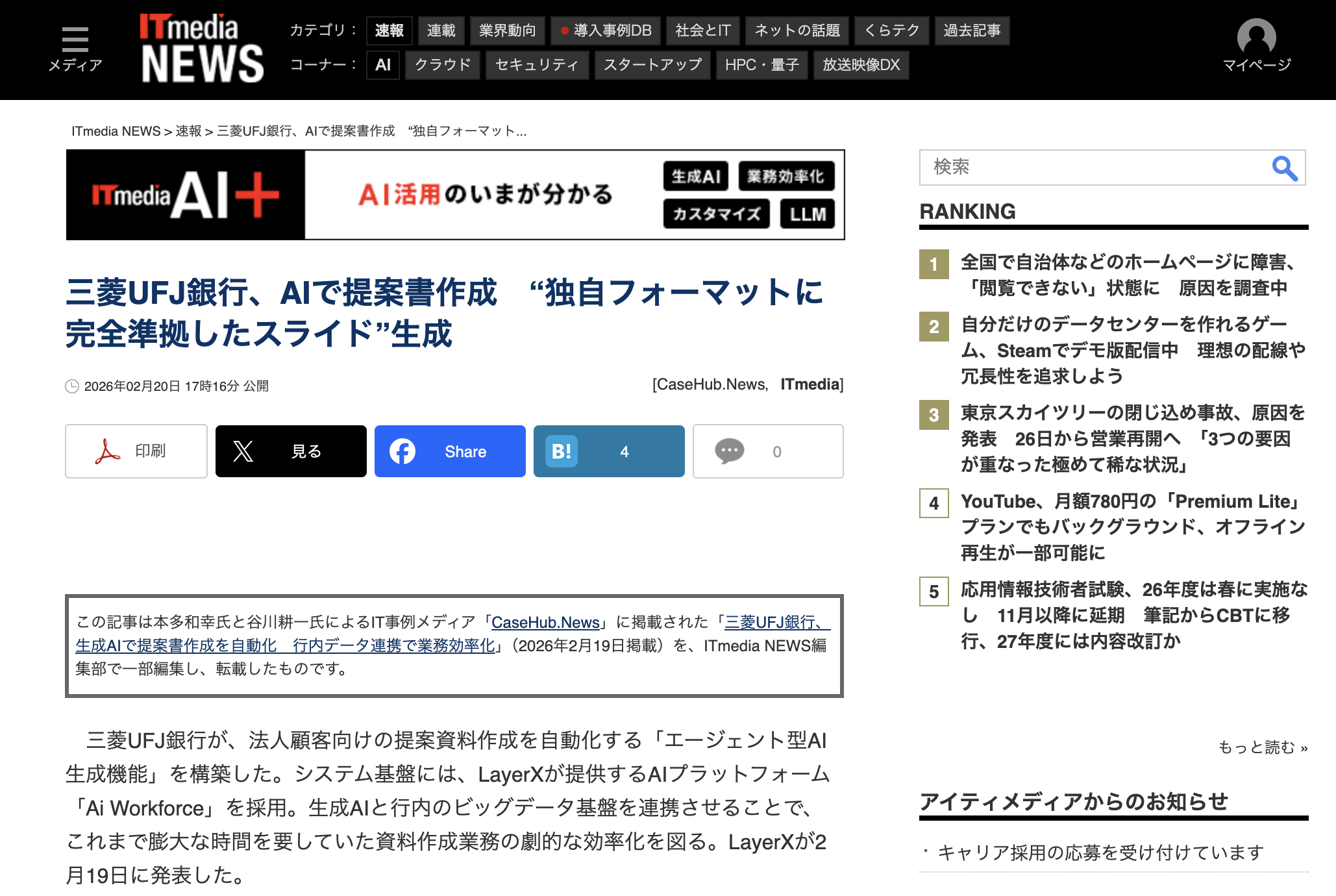1336x896 pixels.
Task: Open キャリア採用の応募 notice link
Action: click(x=1100, y=852)
